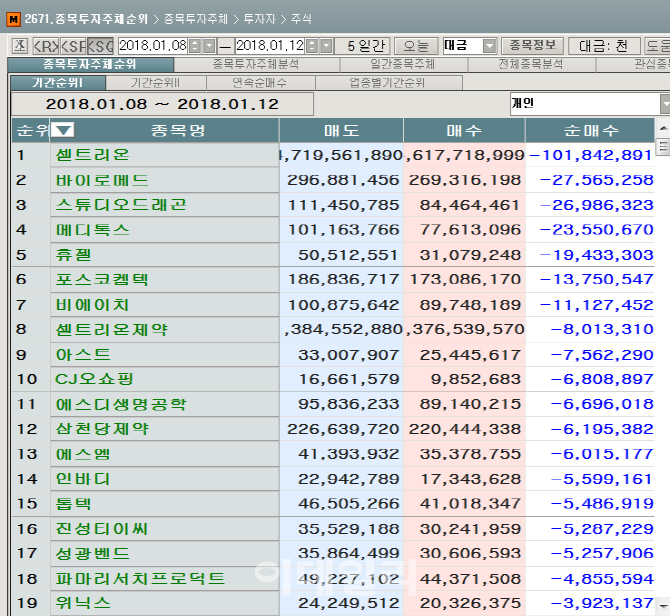Select stock 인바디
This screenshot has height=616, width=670.
pos(83,479)
